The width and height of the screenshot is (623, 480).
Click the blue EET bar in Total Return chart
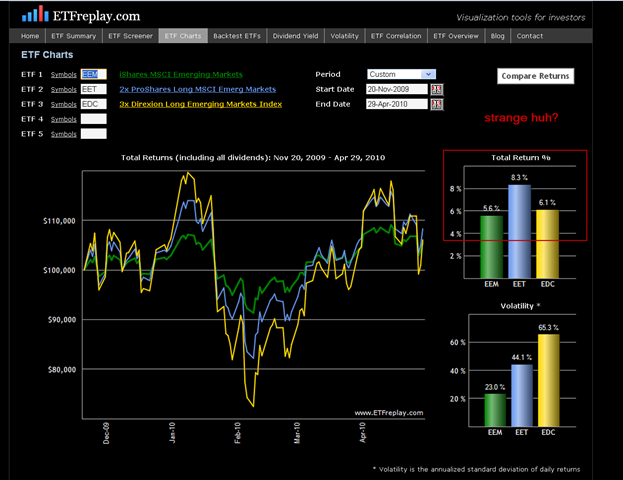click(x=519, y=232)
